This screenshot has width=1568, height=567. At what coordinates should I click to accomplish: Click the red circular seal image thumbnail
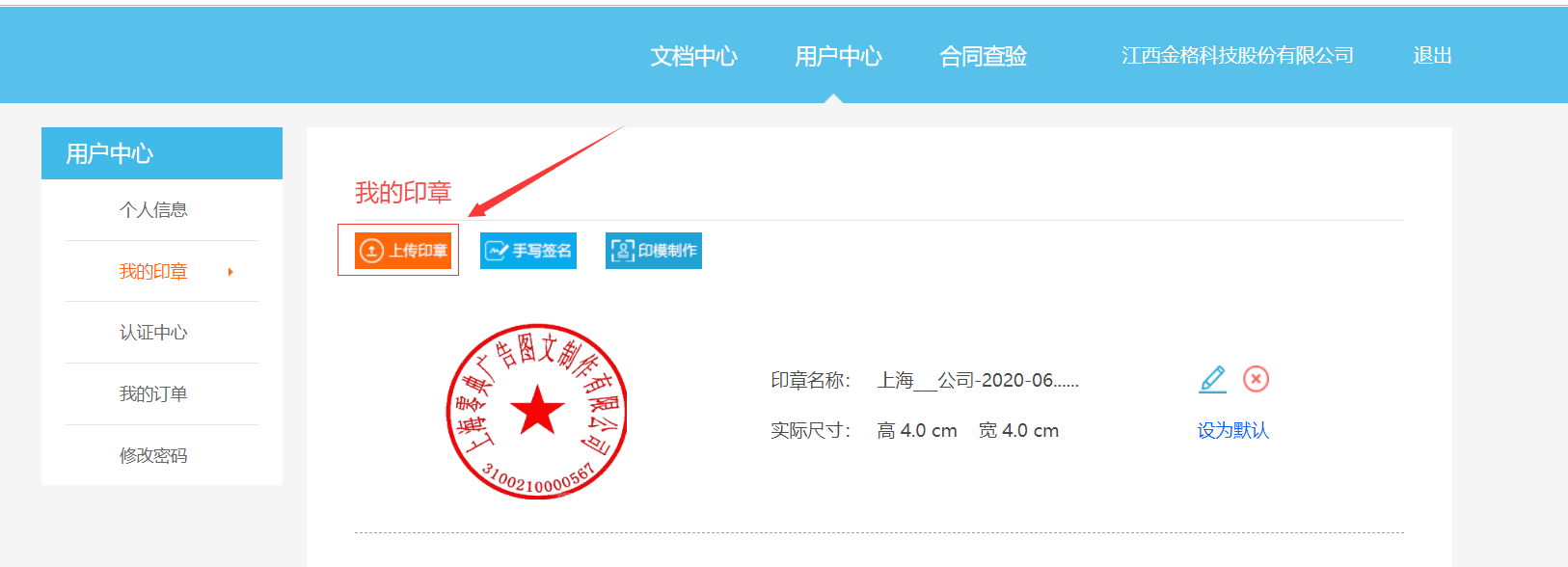point(537,411)
